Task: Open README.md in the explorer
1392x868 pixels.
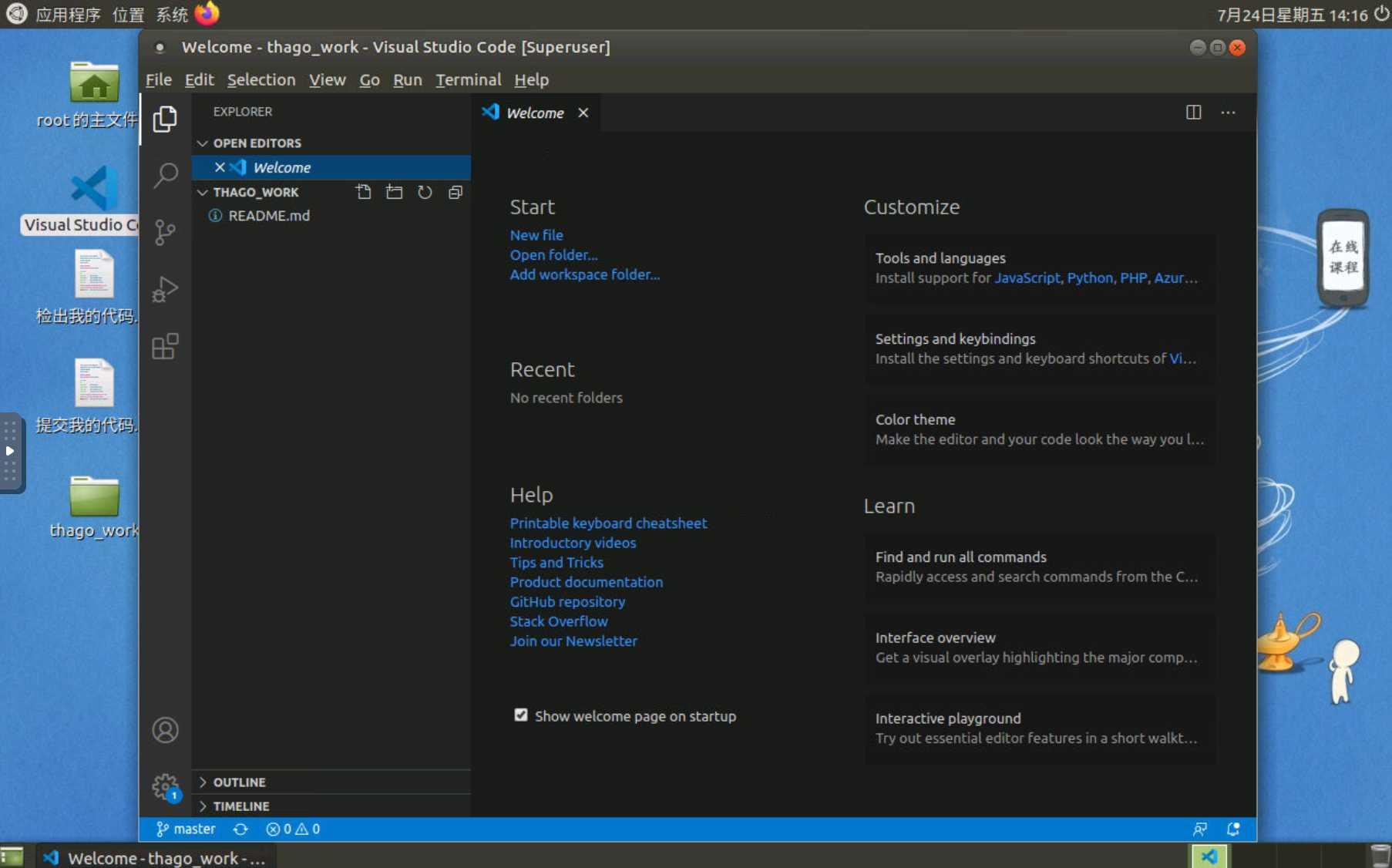Action: point(268,216)
